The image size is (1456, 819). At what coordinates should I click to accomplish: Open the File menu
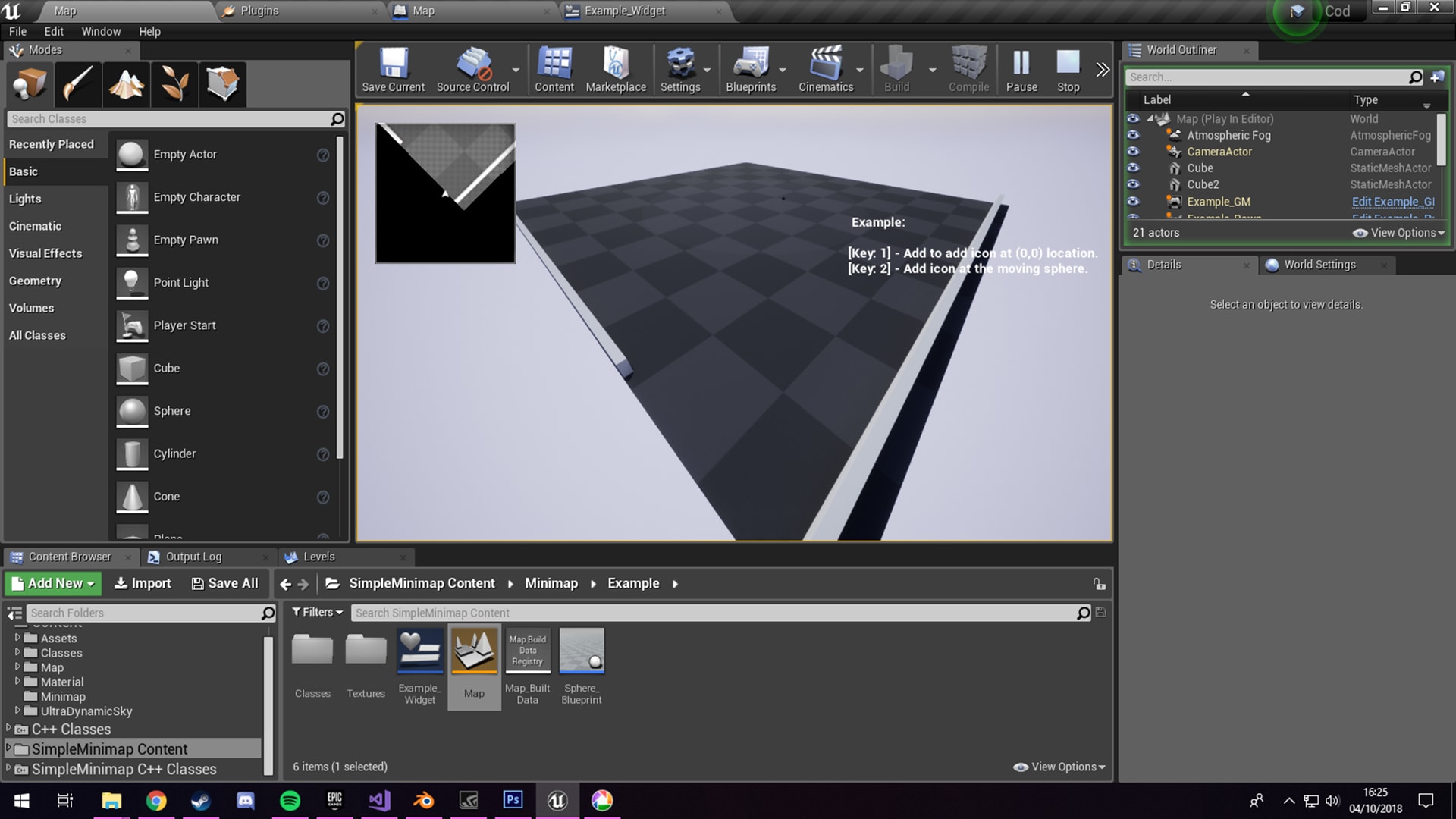(x=17, y=32)
